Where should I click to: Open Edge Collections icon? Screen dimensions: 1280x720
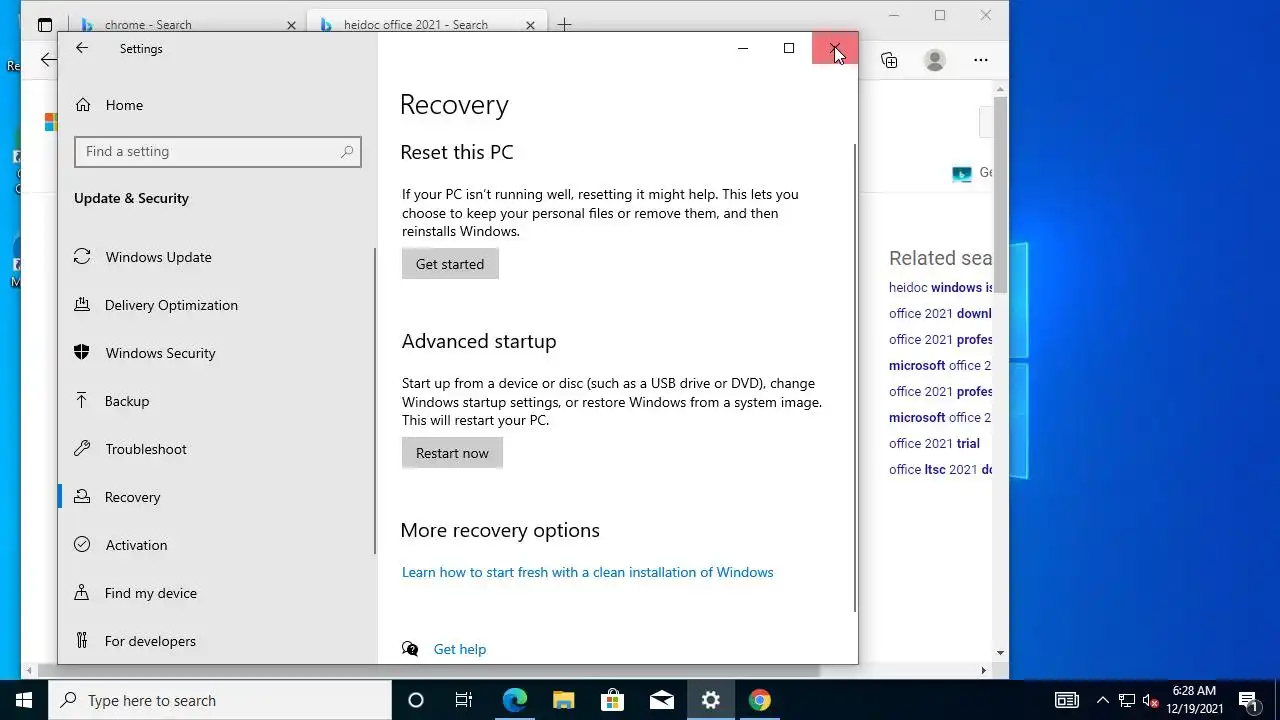pyautogui.click(x=889, y=60)
